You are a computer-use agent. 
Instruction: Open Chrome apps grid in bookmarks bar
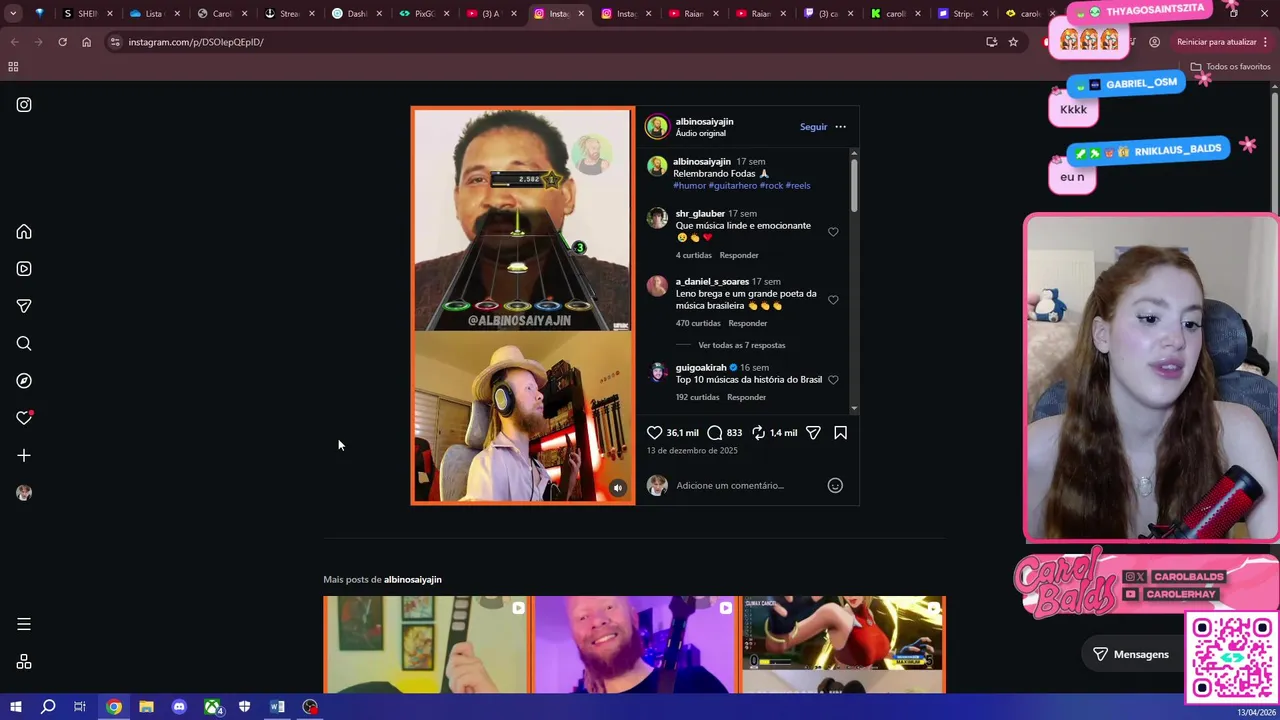[x=13, y=67]
